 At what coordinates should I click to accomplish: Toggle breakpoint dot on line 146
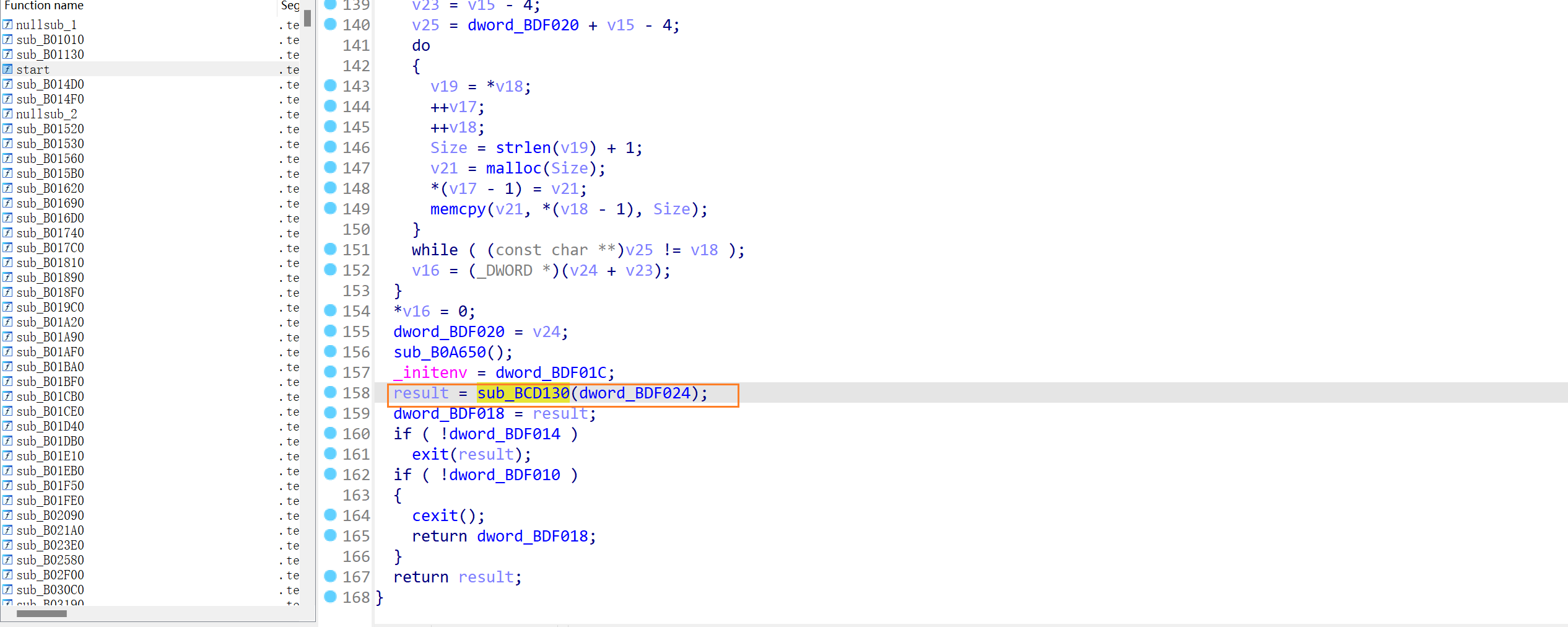[x=331, y=147]
